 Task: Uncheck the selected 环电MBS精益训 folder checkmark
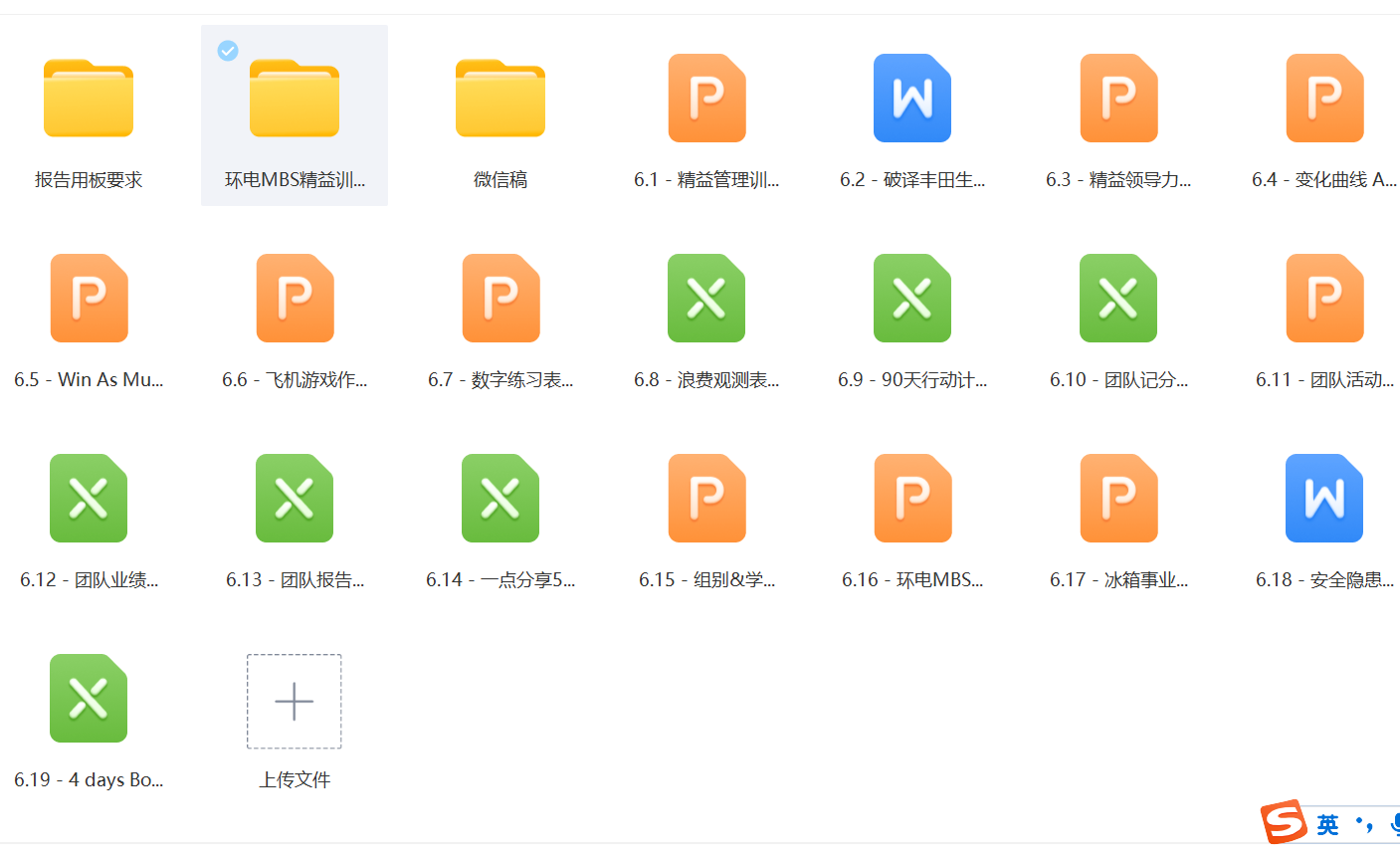pos(228,51)
